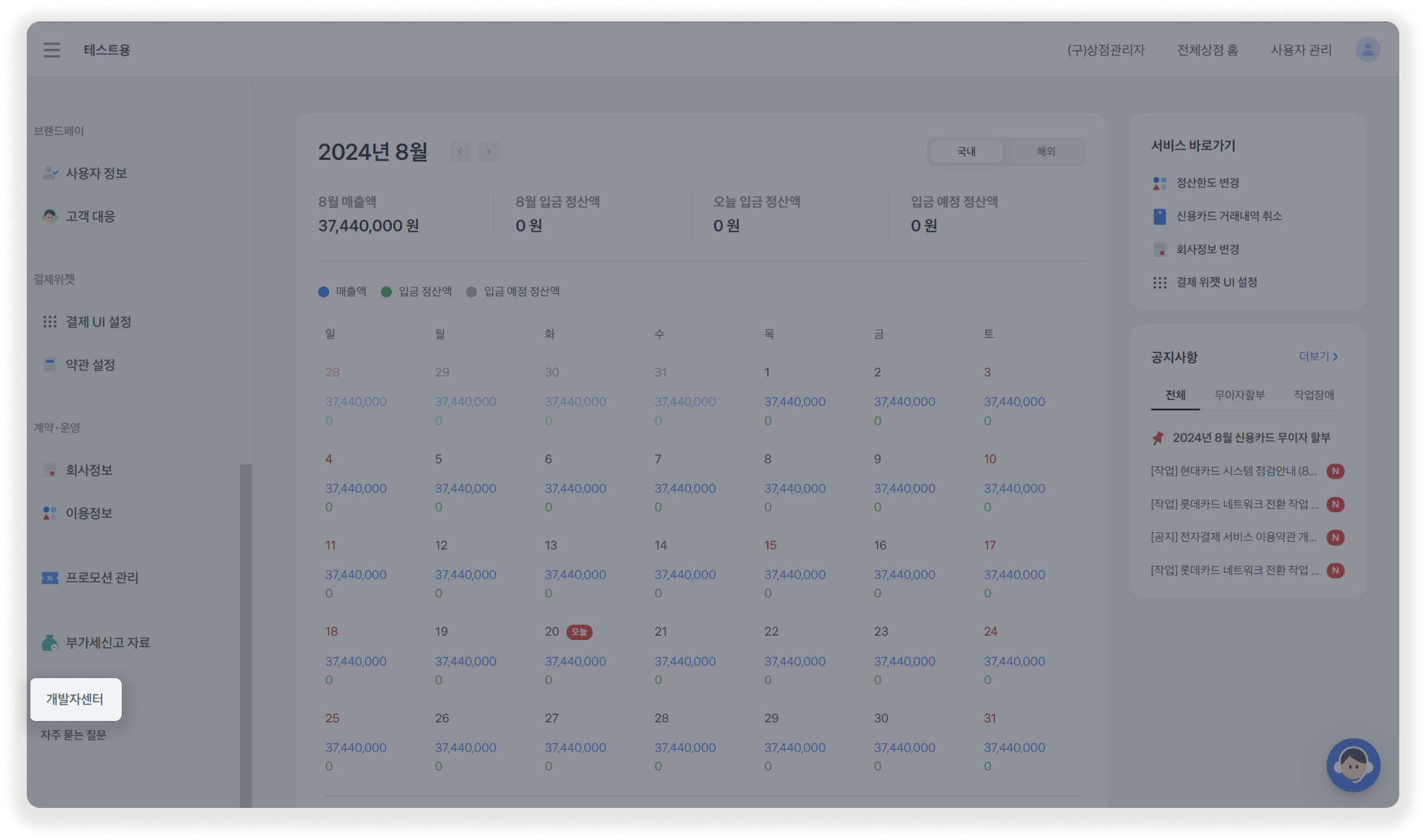Click the 신용카드 거래내역 취소 shortcut icon
The width and height of the screenshot is (1426, 840).
coord(1160,216)
